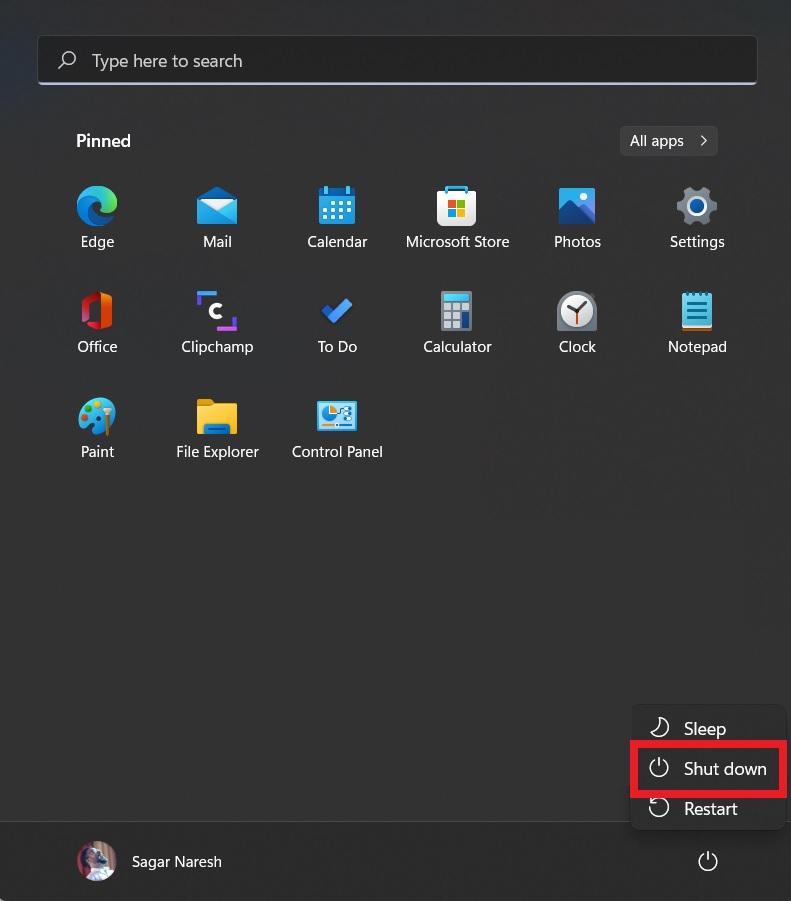Viewport: 791px width, 901px height.
Task: Select Shut down in the power menu
Action: coord(708,768)
